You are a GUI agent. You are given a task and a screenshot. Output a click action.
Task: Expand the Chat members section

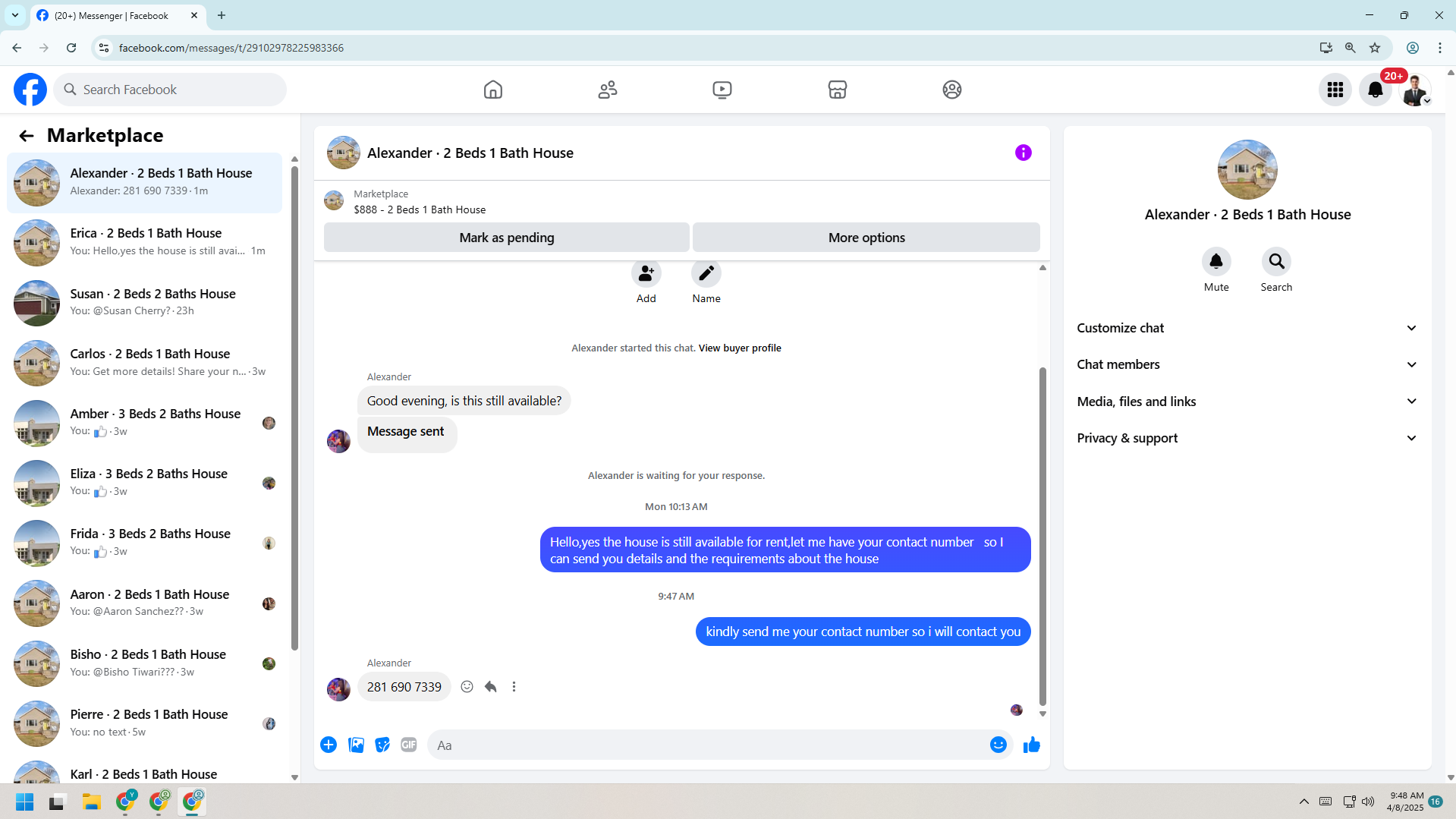pyautogui.click(x=1247, y=364)
